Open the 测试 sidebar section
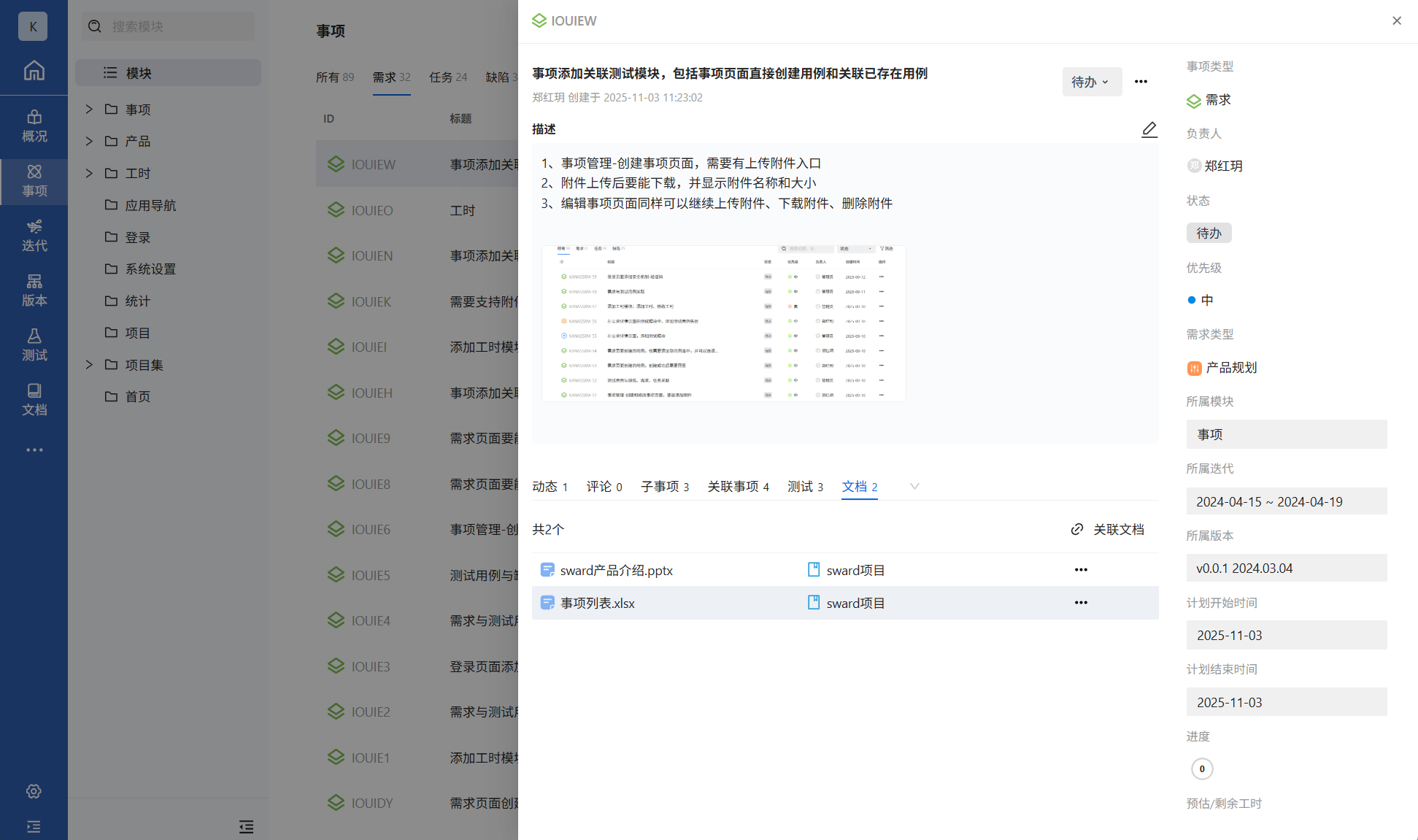The image size is (1418, 840). (x=34, y=344)
